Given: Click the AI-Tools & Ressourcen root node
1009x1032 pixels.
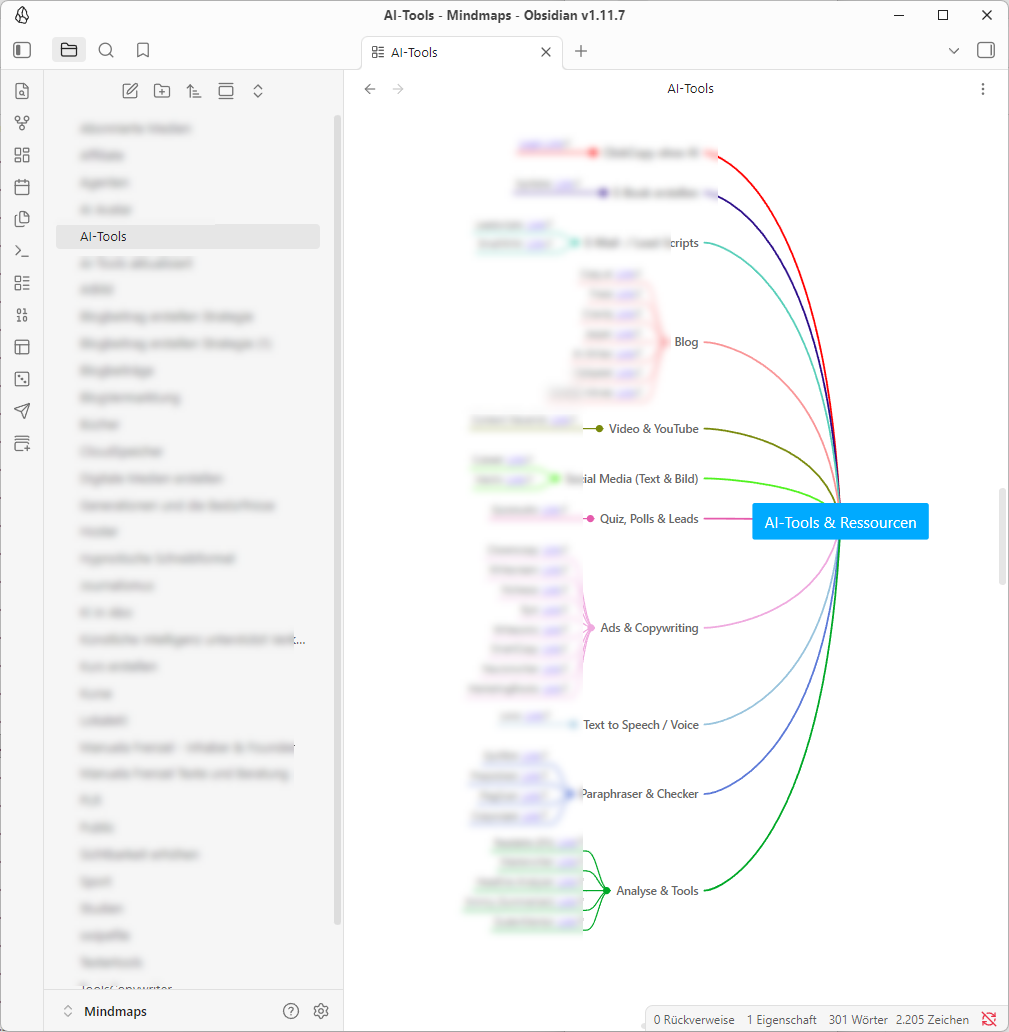Looking at the screenshot, I should [x=840, y=522].
